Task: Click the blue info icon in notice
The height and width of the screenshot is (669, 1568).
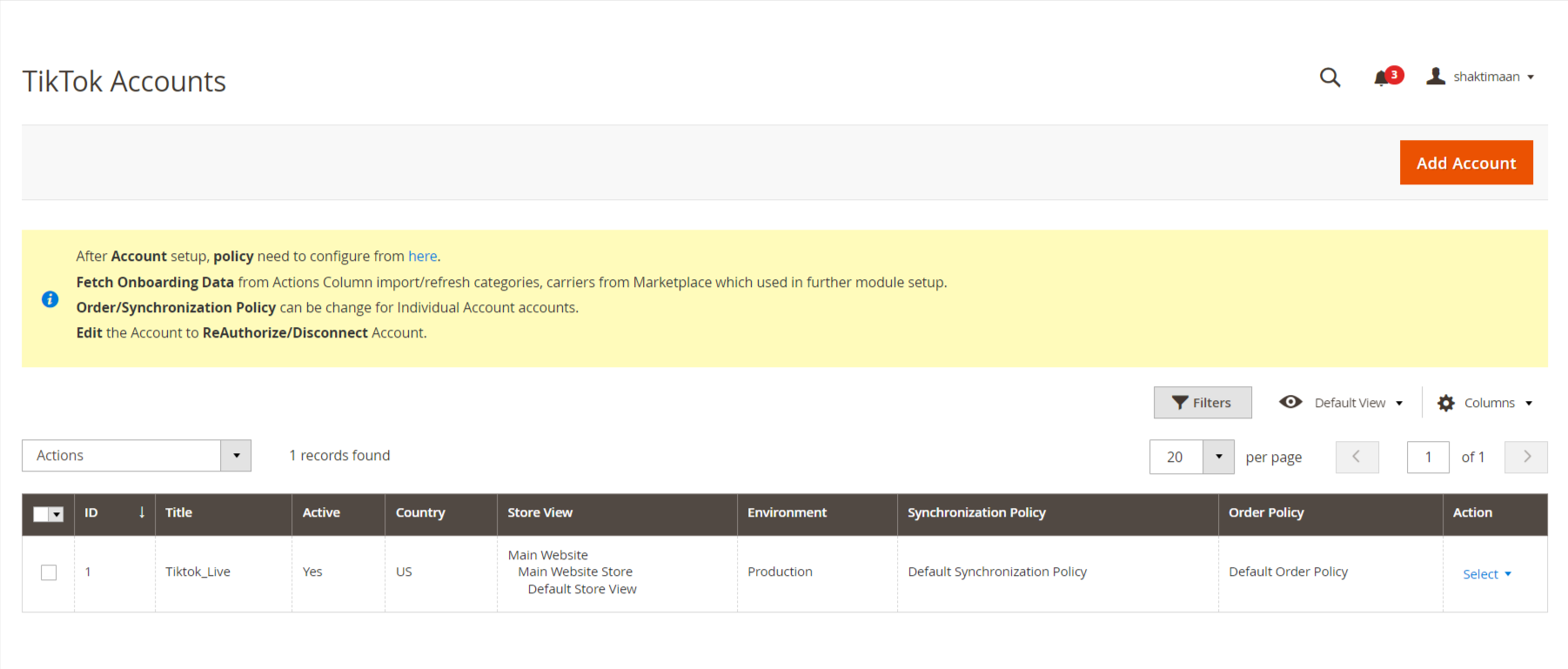Action: [x=50, y=299]
